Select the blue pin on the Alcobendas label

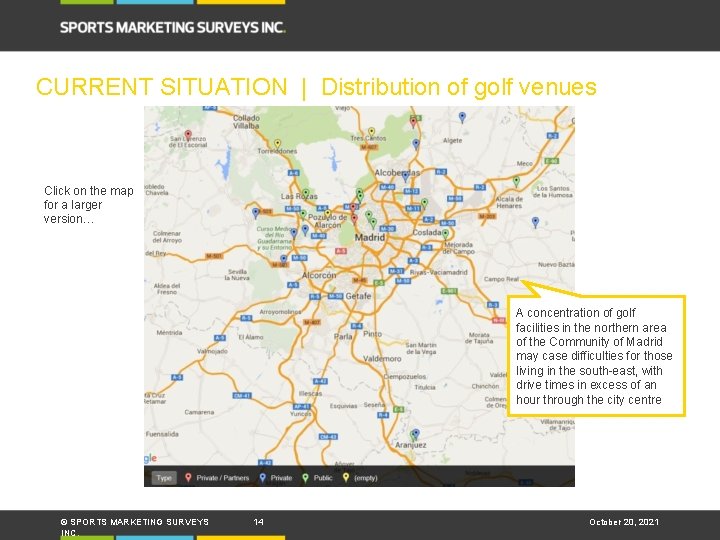pos(405,176)
